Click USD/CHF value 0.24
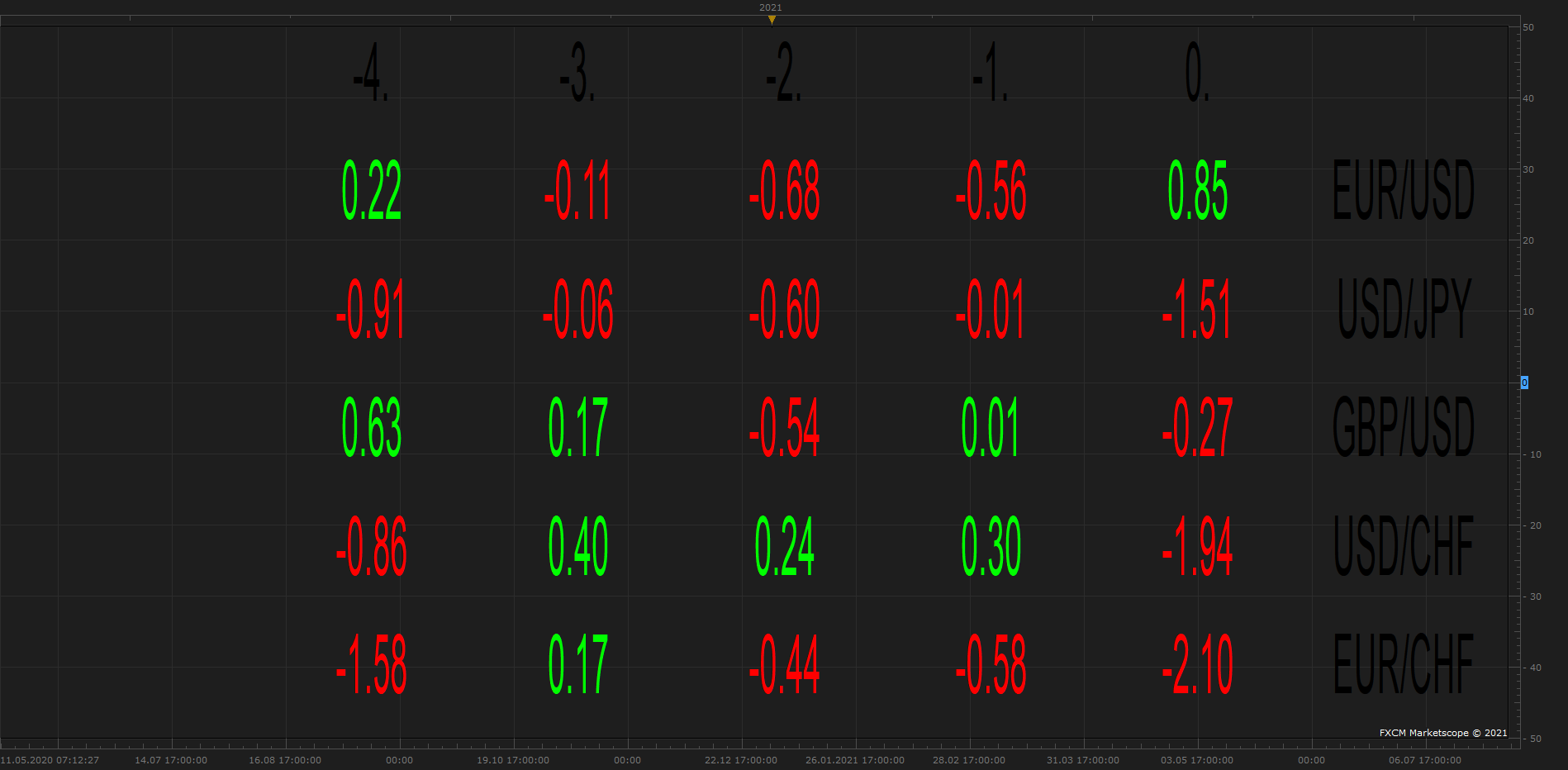Image resolution: width=1568 pixels, height=770 pixels. click(x=785, y=546)
